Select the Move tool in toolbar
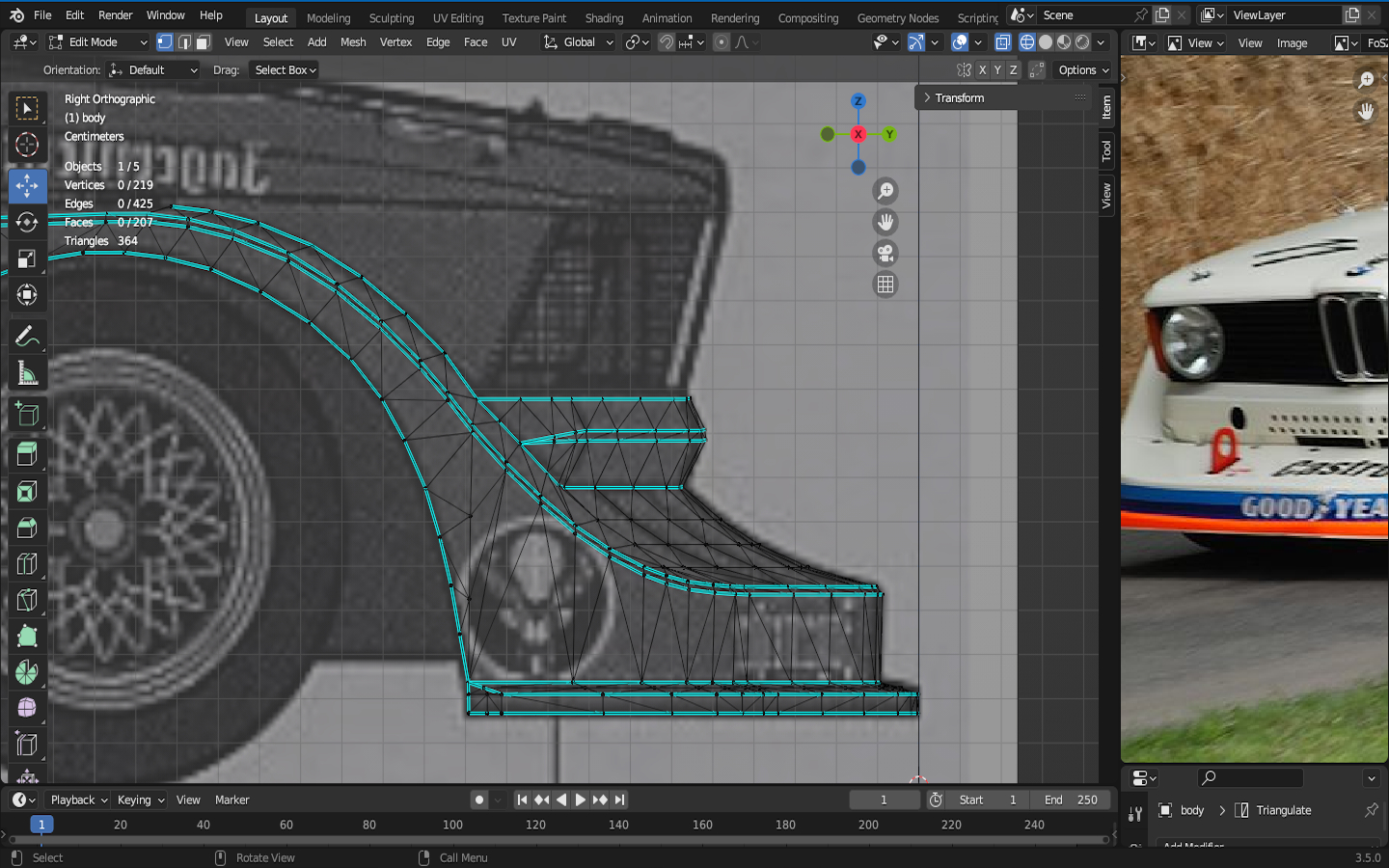The image size is (1389, 868). 27,185
